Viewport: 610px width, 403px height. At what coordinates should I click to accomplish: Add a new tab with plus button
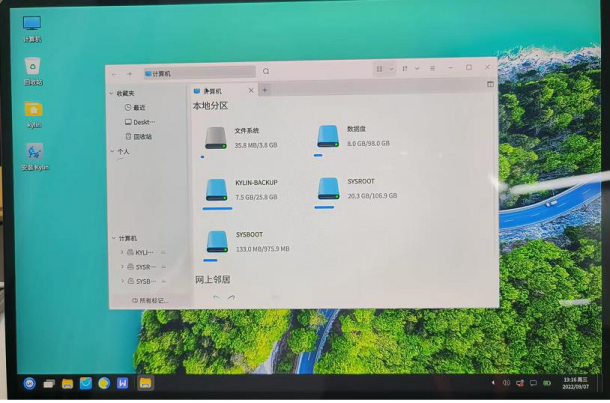point(265,90)
